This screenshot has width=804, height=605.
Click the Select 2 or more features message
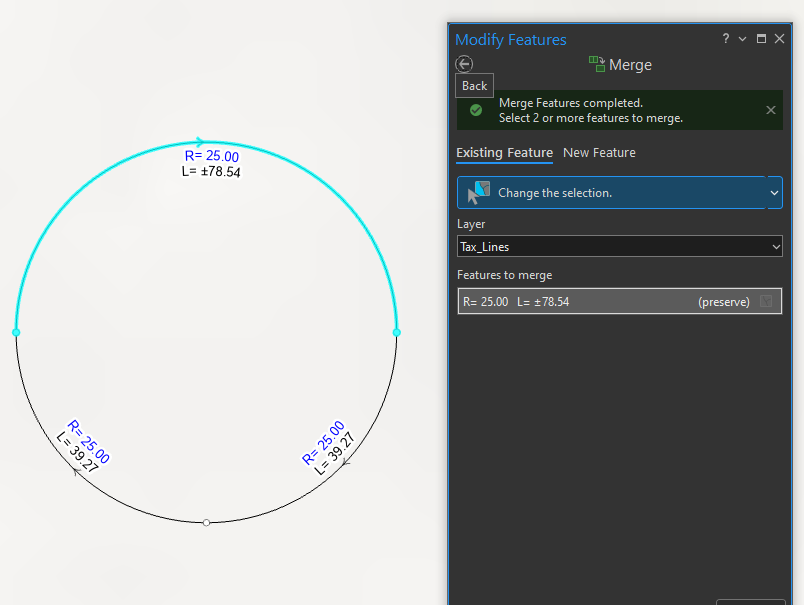pos(591,118)
